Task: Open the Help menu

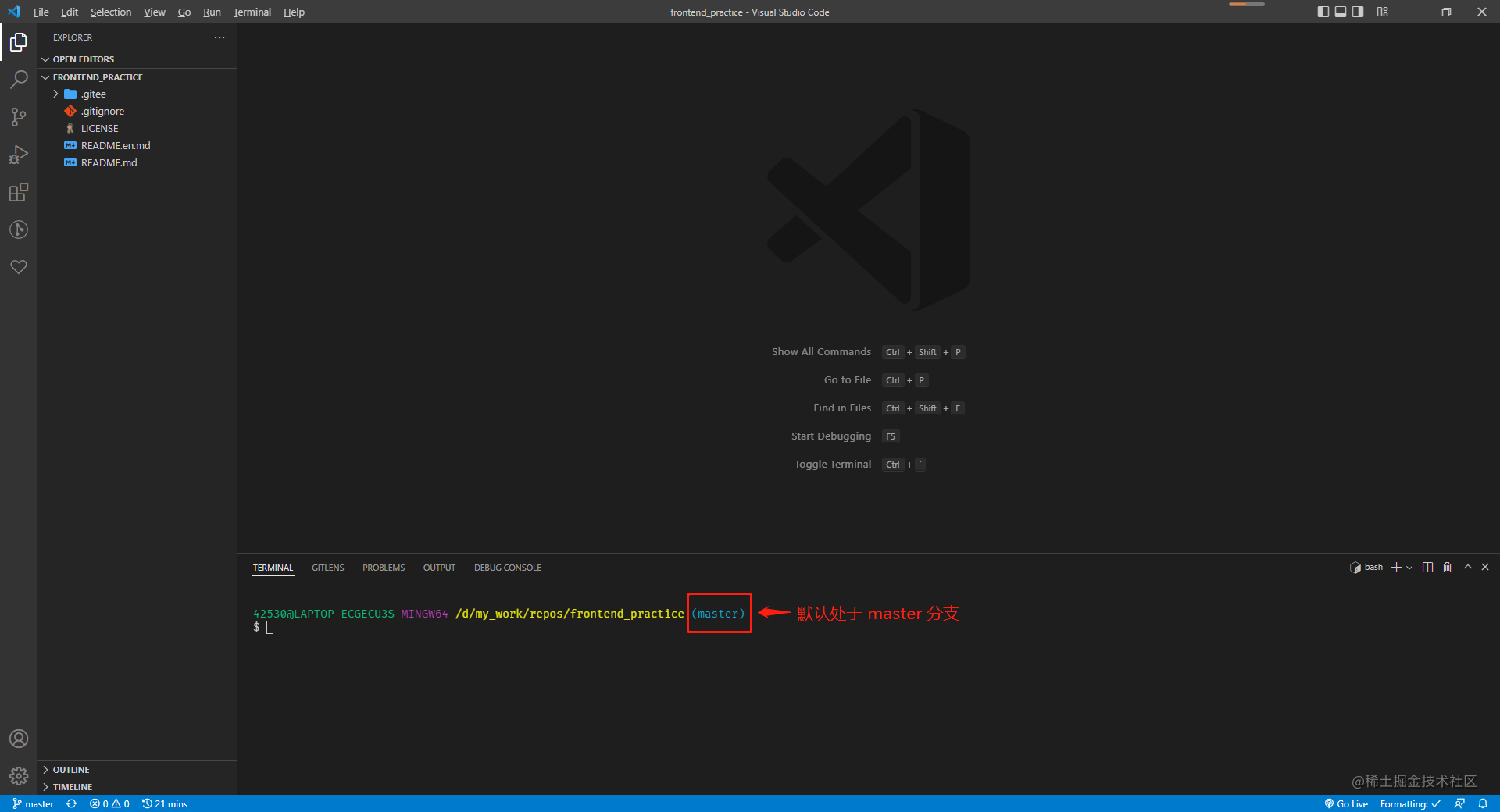Action: tap(294, 12)
